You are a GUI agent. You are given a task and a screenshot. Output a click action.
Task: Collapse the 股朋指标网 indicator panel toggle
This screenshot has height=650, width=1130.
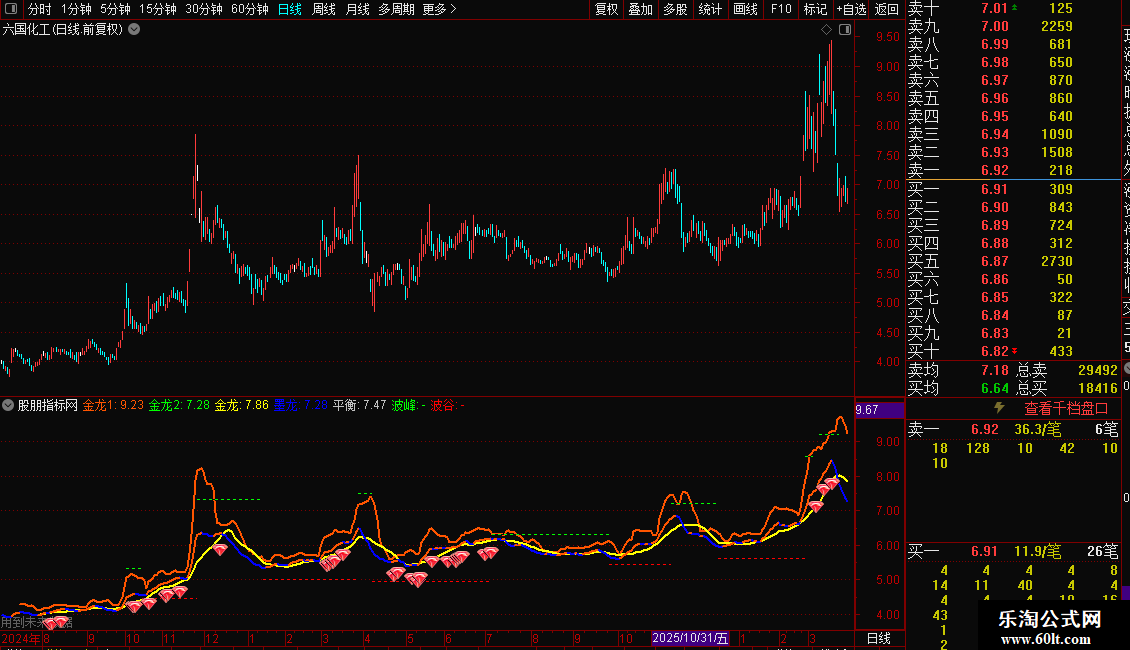[8, 405]
